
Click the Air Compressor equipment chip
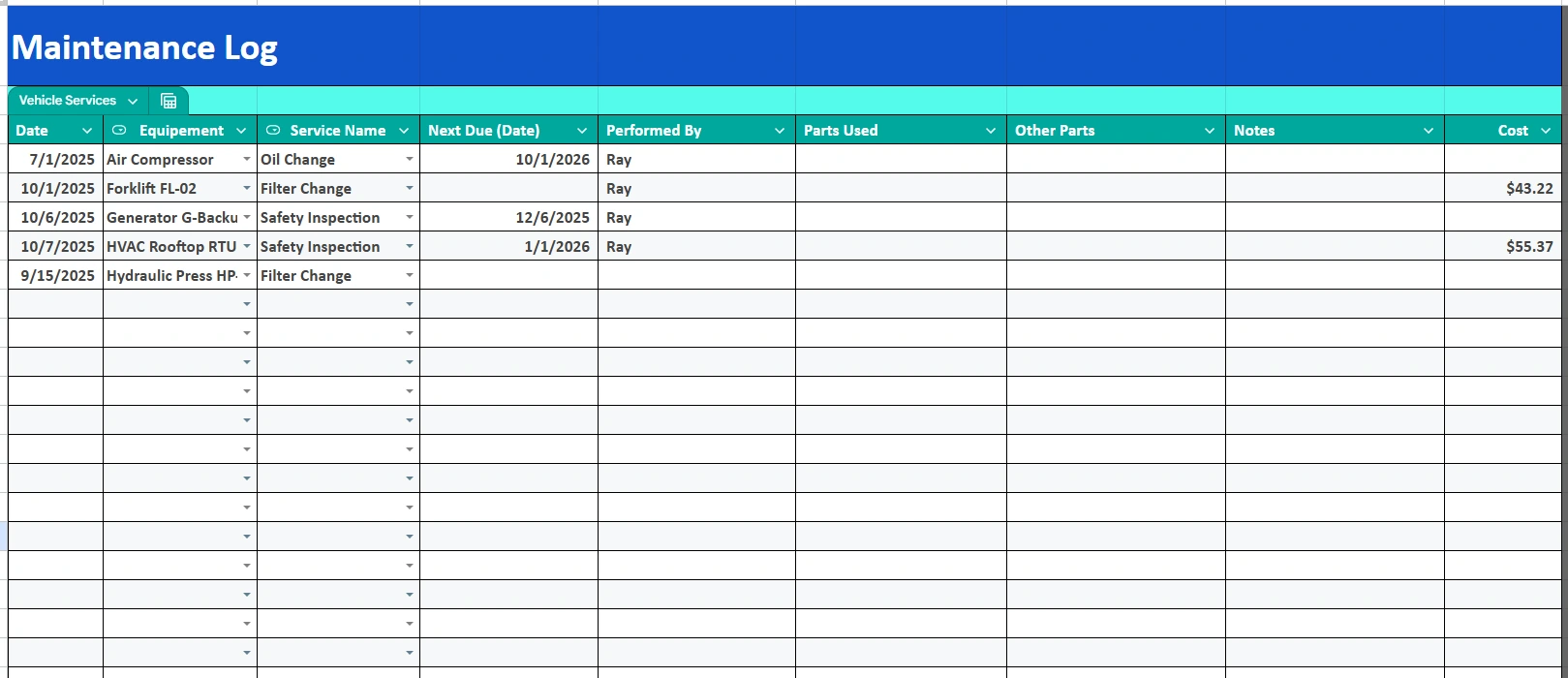160,159
